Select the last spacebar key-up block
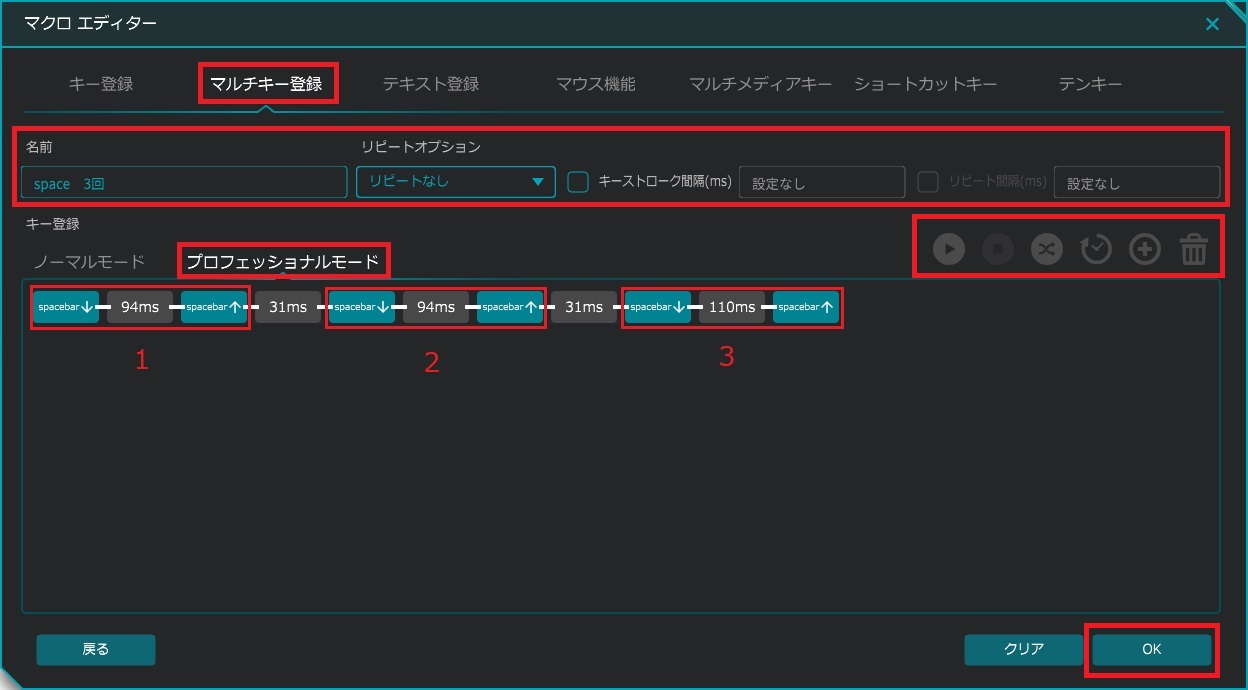The height and width of the screenshot is (690, 1248). 806,307
